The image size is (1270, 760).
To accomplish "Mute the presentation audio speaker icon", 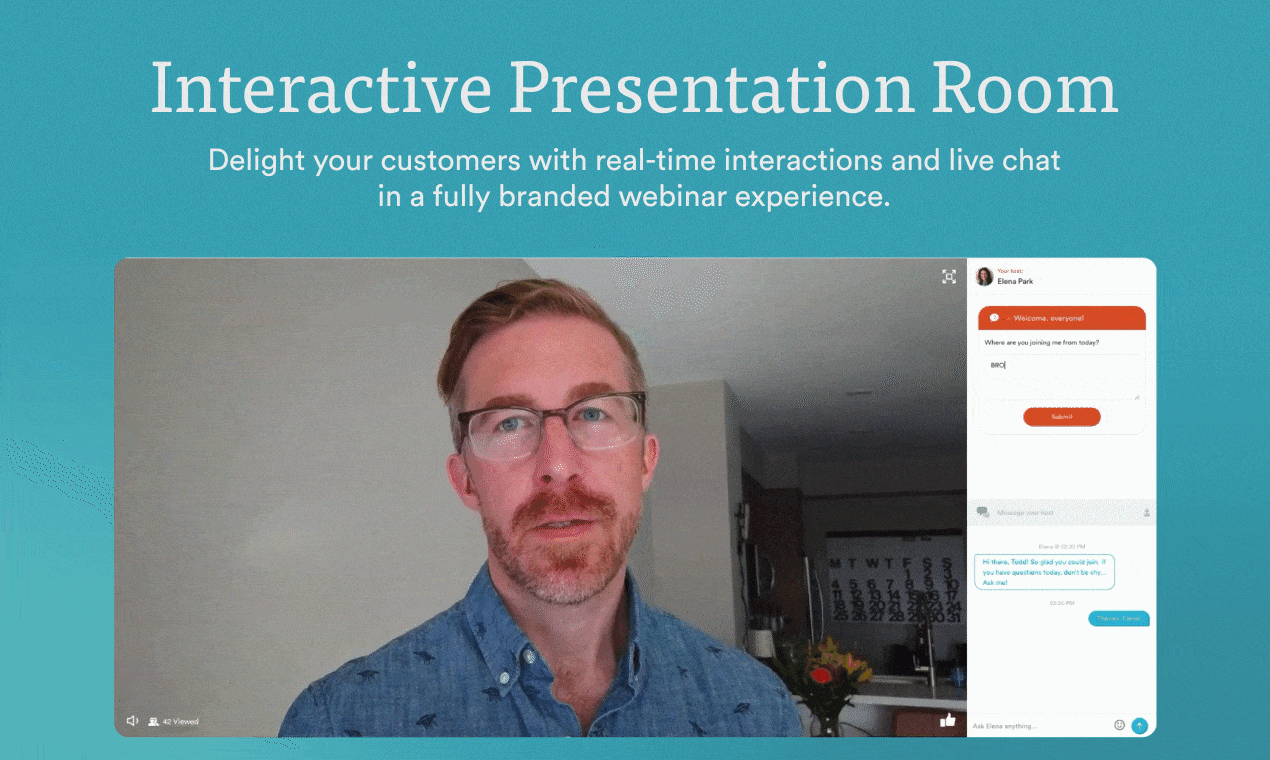I will (x=132, y=720).
